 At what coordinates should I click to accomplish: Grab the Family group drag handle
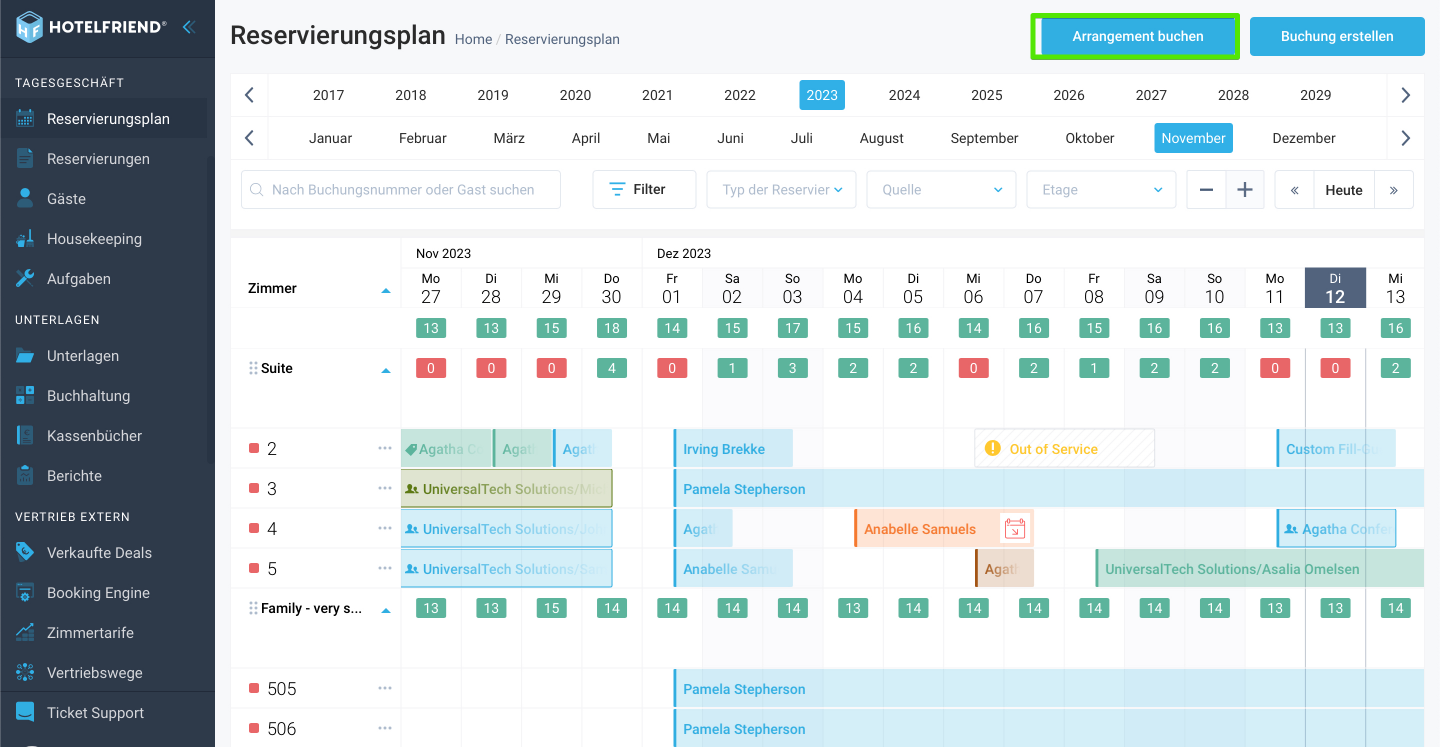pos(253,608)
